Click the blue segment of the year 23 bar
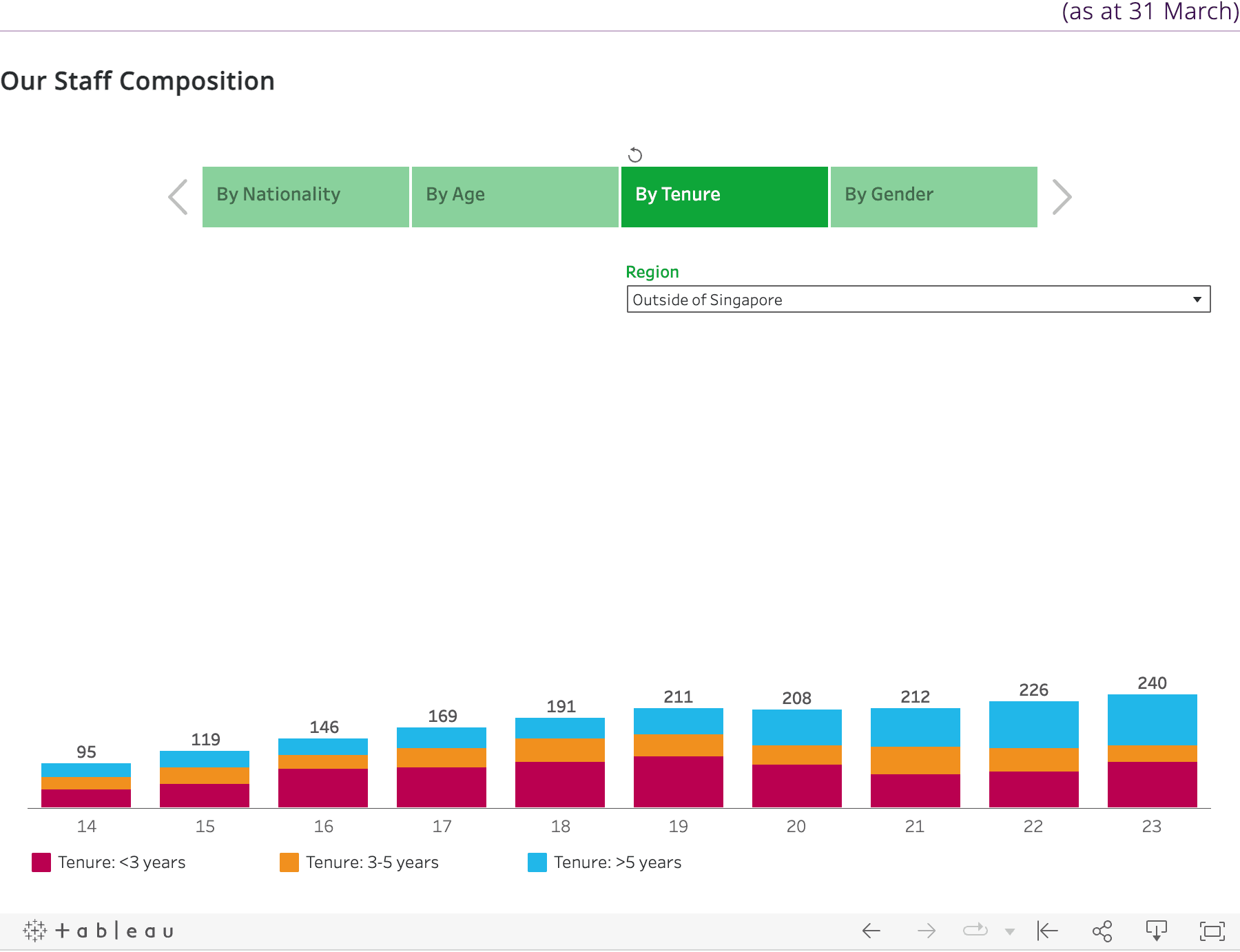1240x952 pixels. tap(1153, 720)
